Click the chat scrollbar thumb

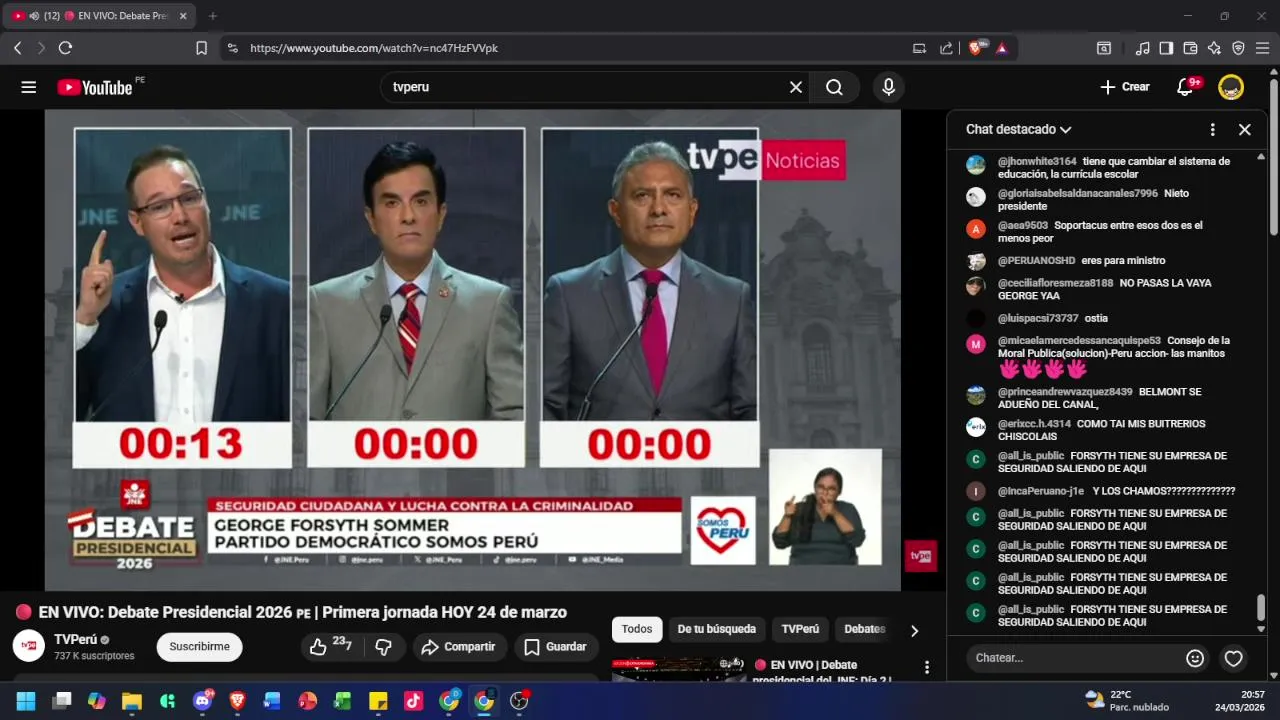tap(1260, 607)
